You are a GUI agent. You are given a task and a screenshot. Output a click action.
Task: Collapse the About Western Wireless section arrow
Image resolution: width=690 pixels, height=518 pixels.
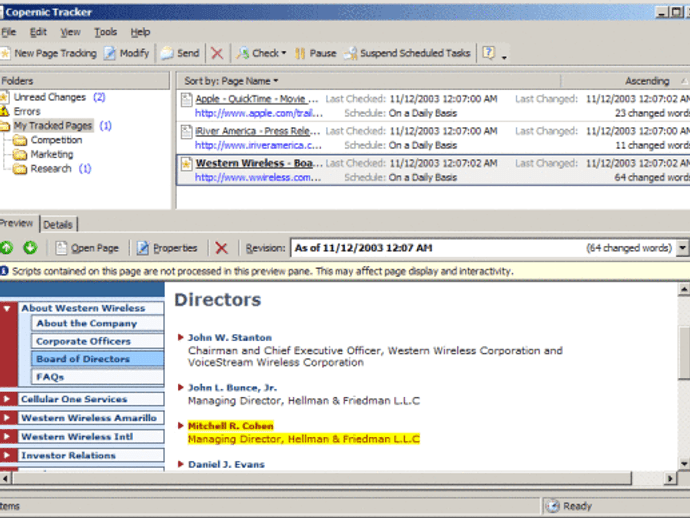point(7,309)
